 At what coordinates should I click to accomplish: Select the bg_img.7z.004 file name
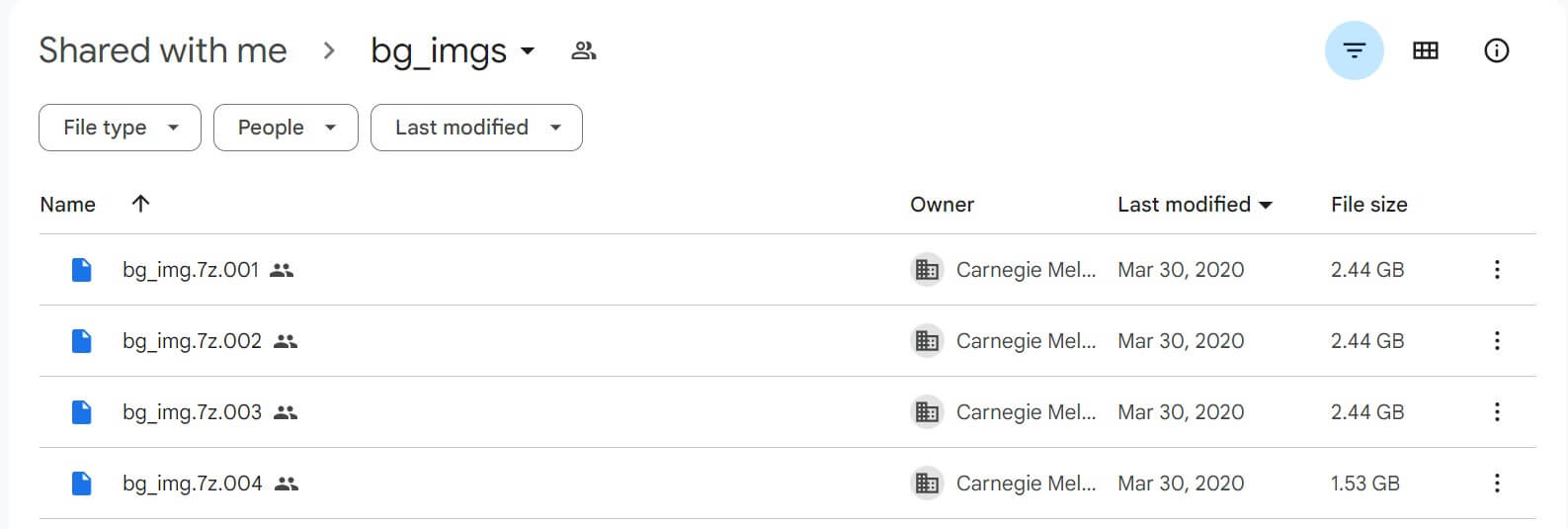(193, 484)
